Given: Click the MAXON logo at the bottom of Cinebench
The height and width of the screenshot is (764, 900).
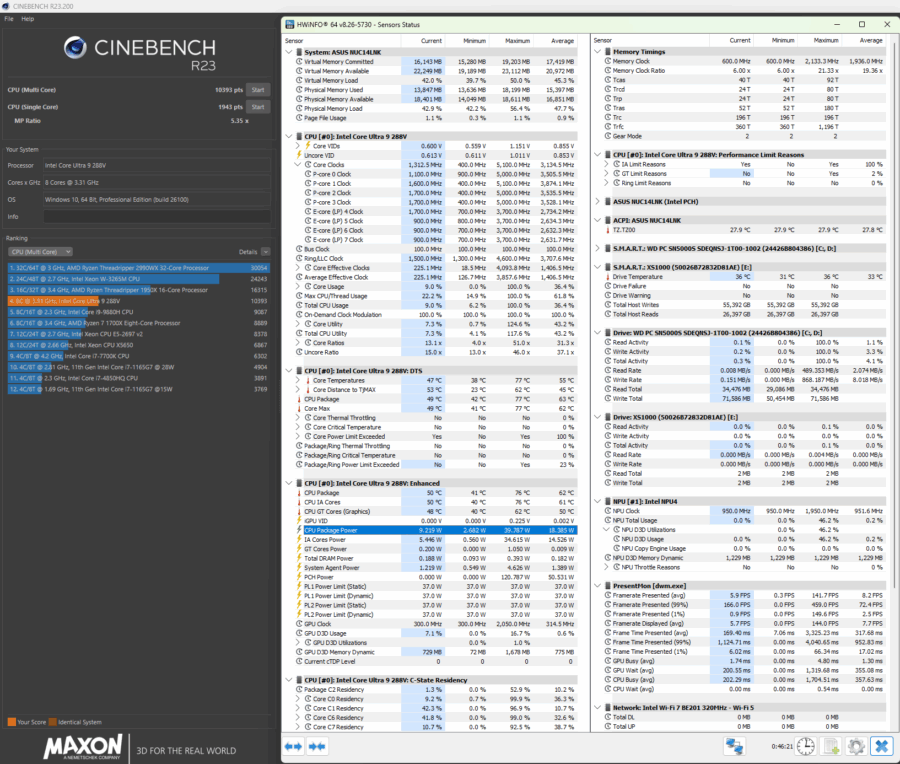Looking at the screenshot, I should click(x=83, y=747).
